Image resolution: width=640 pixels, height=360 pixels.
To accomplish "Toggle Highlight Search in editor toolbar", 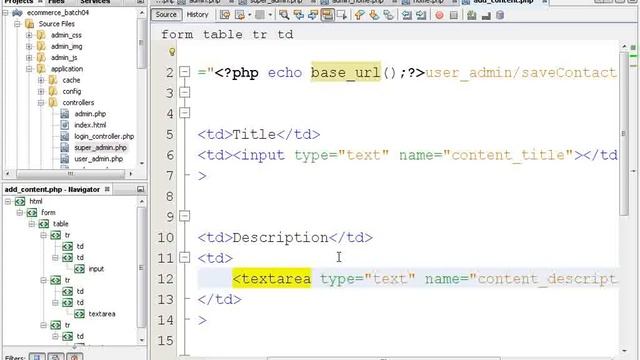I will 327,15.
